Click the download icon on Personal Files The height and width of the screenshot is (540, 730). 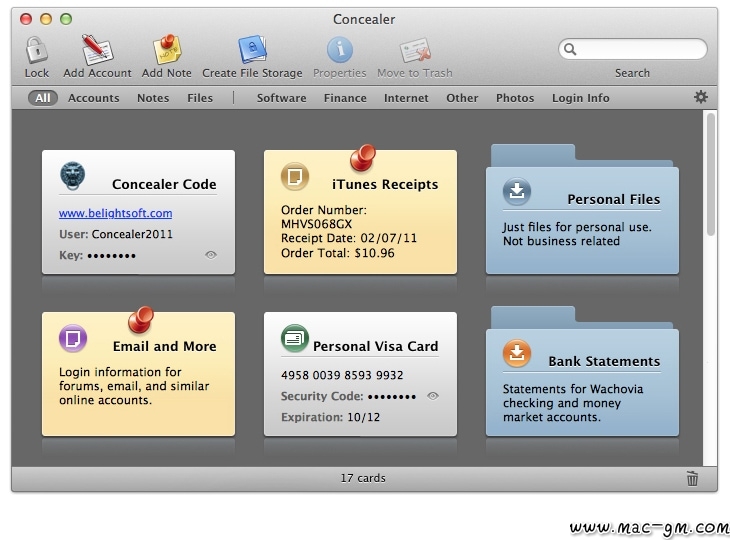tap(517, 191)
